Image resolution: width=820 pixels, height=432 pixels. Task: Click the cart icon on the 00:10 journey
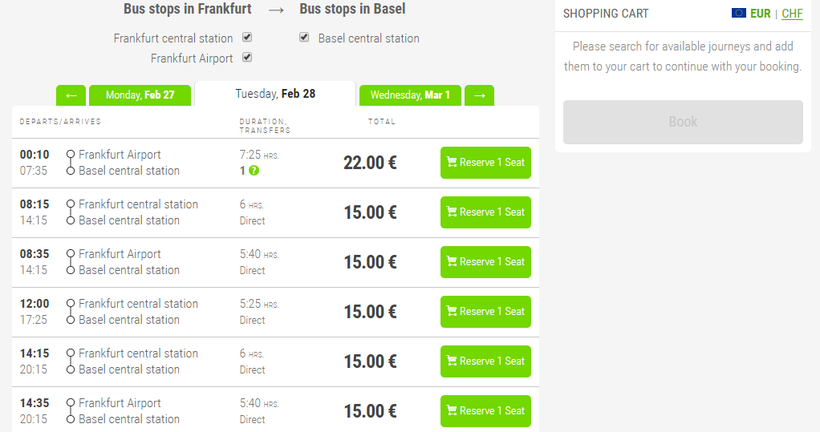[x=452, y=163]
